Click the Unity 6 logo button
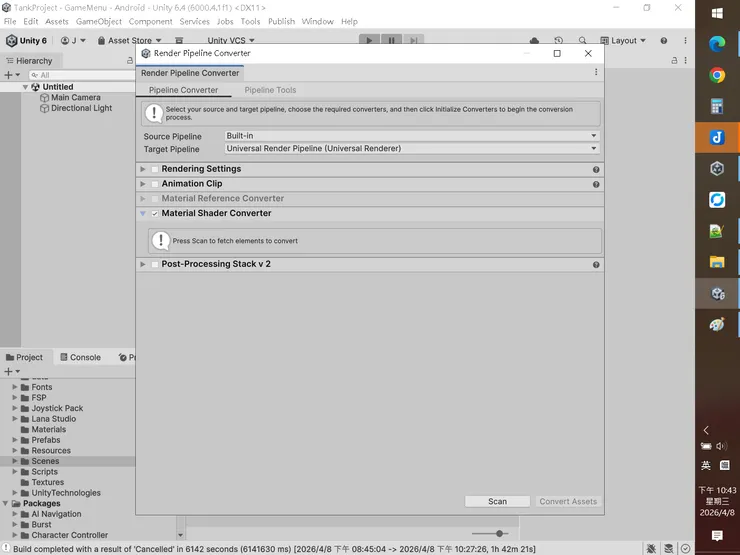The height and width of the screenshot is (555, 740). [x=26, y=41]
